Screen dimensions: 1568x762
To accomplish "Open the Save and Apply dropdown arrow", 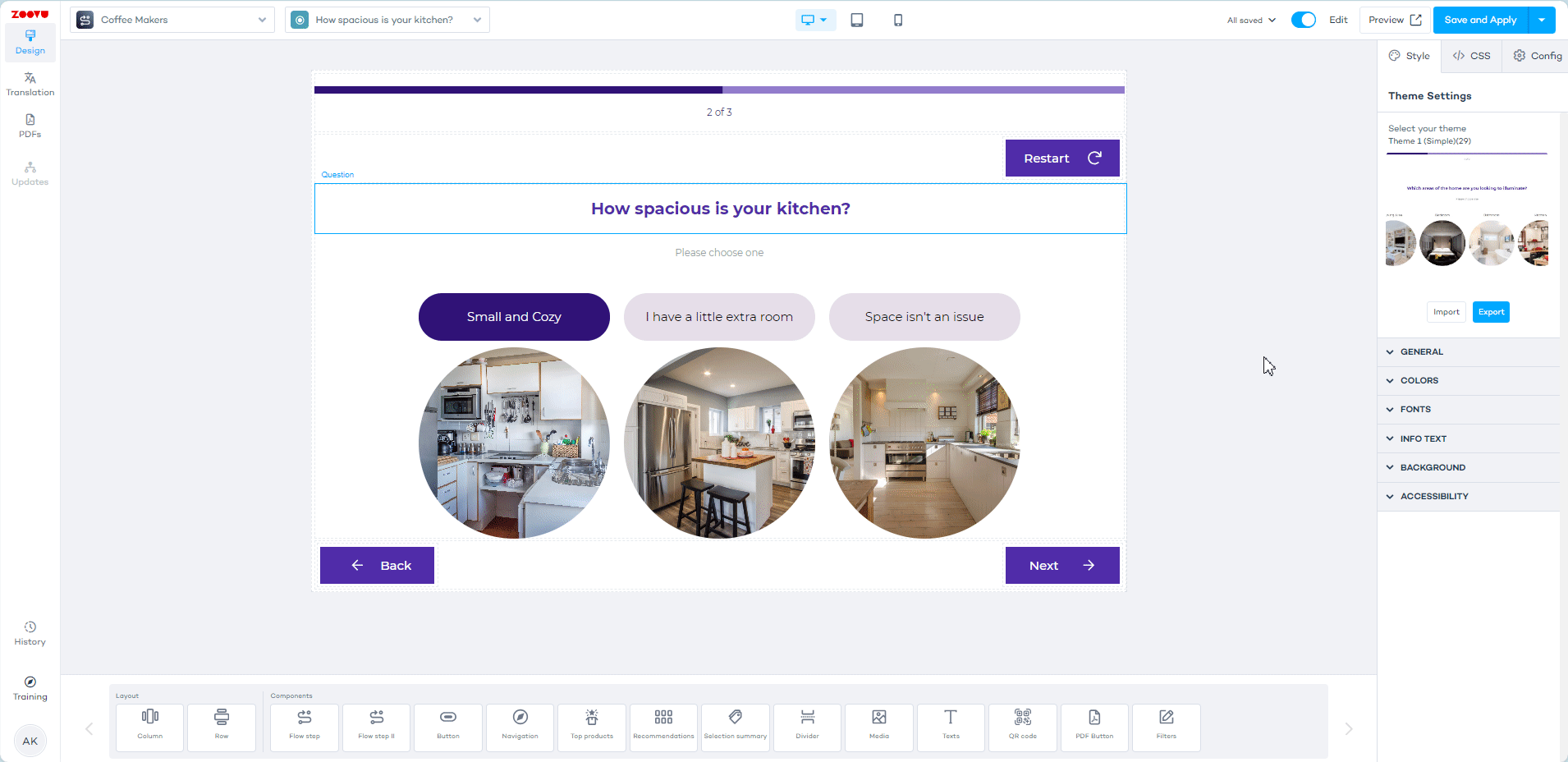I will 1542,20.
